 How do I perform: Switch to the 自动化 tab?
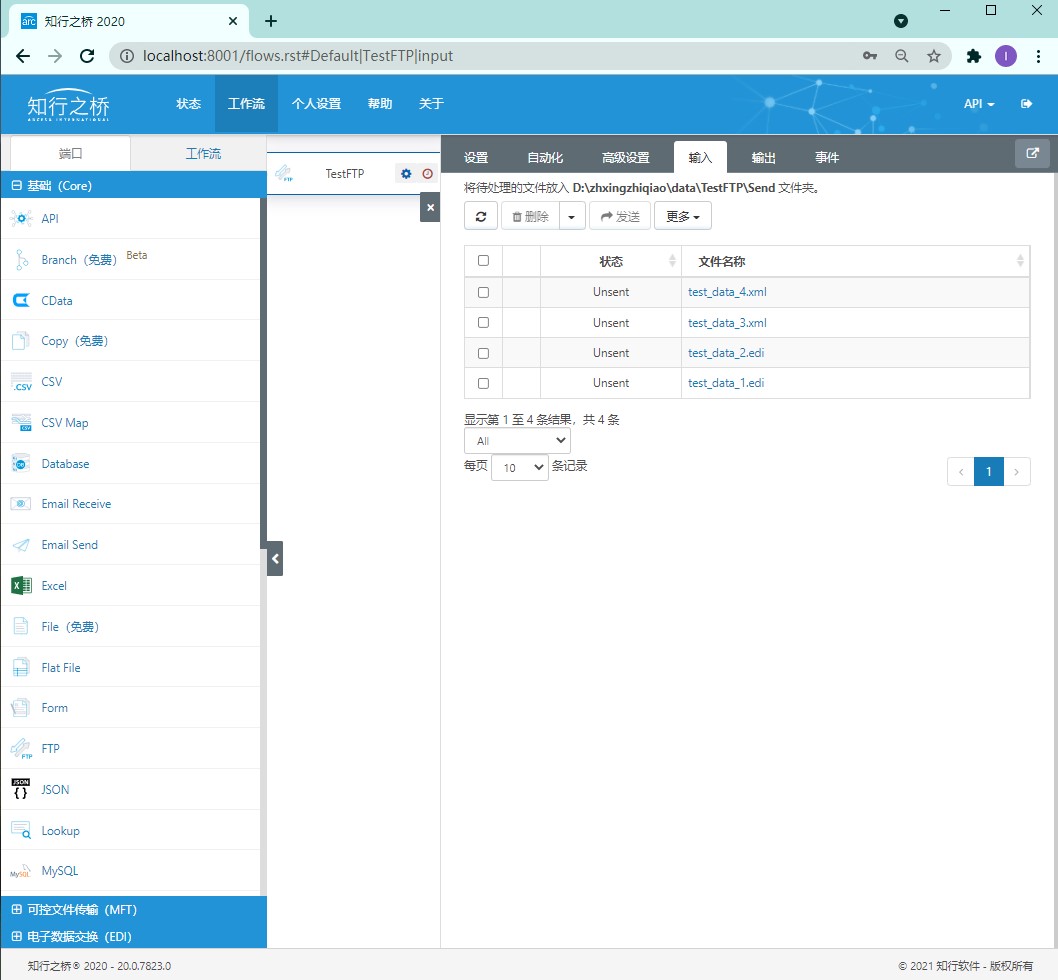[545, 158]
